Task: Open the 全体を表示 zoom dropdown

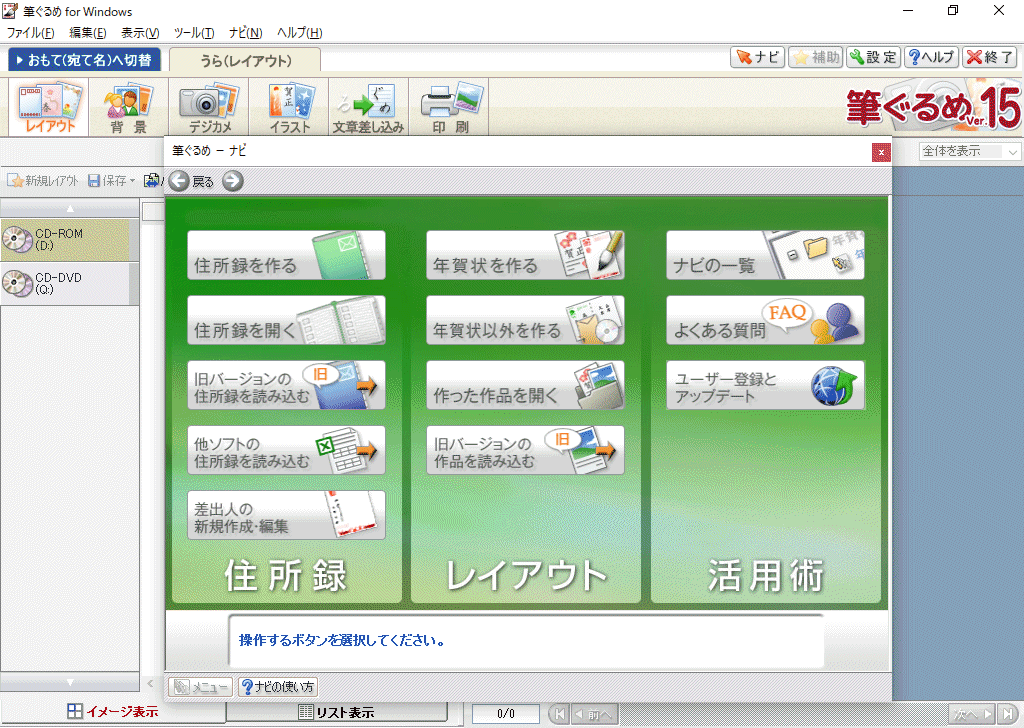Action: [969, 151]
